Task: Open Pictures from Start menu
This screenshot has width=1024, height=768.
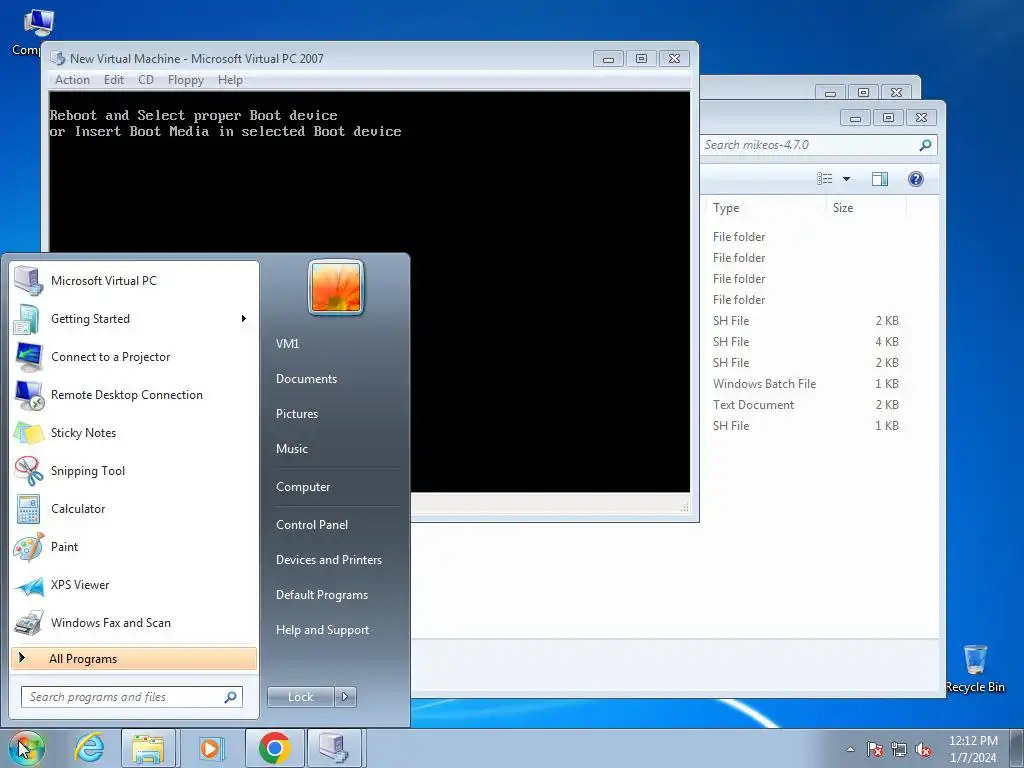Action: pyautogui.click(x=296, y=413)
